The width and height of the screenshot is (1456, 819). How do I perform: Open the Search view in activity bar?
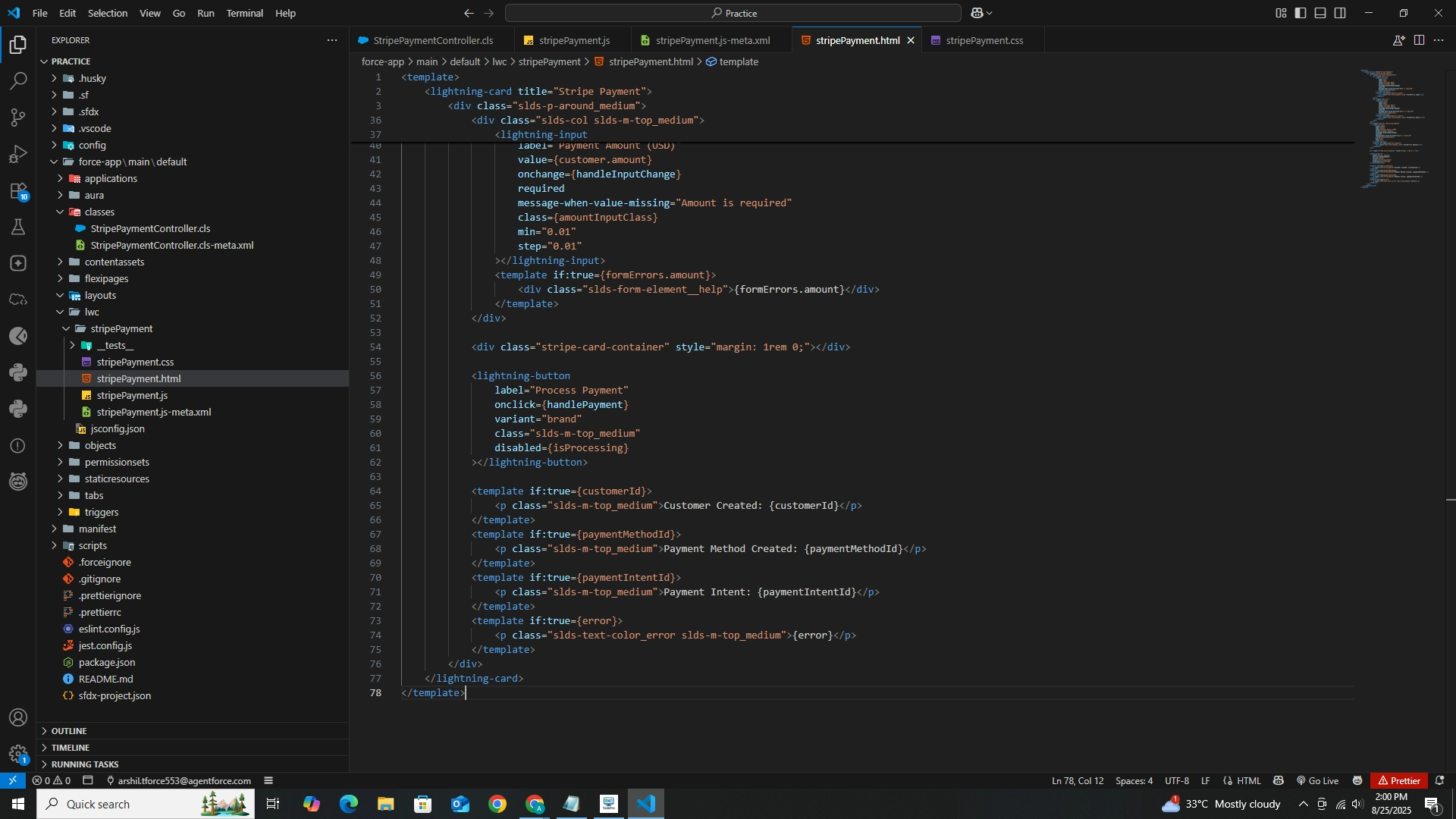pyautogui.click(x=18, y=81)
